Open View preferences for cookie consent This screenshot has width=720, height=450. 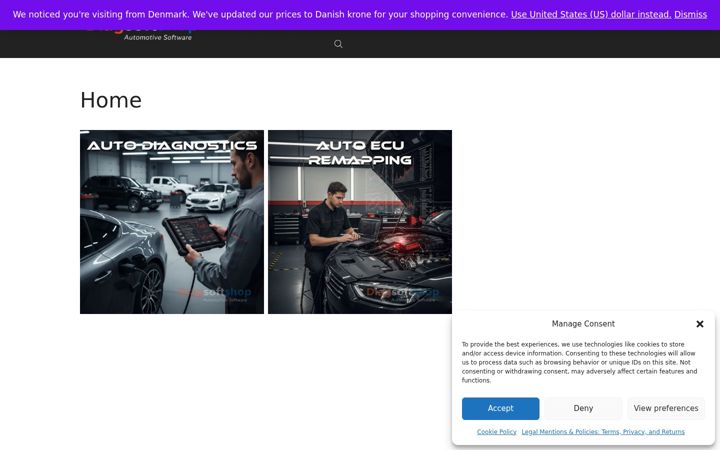(x=666, y=408)
